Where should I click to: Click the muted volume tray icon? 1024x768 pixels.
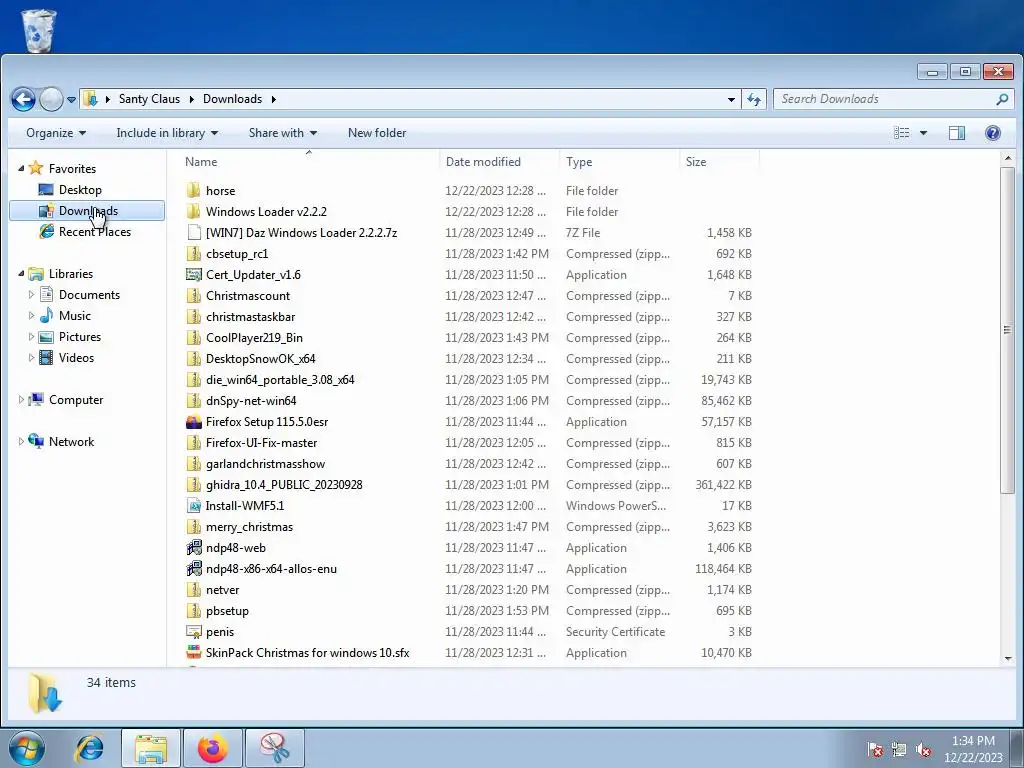pos(923,749)
